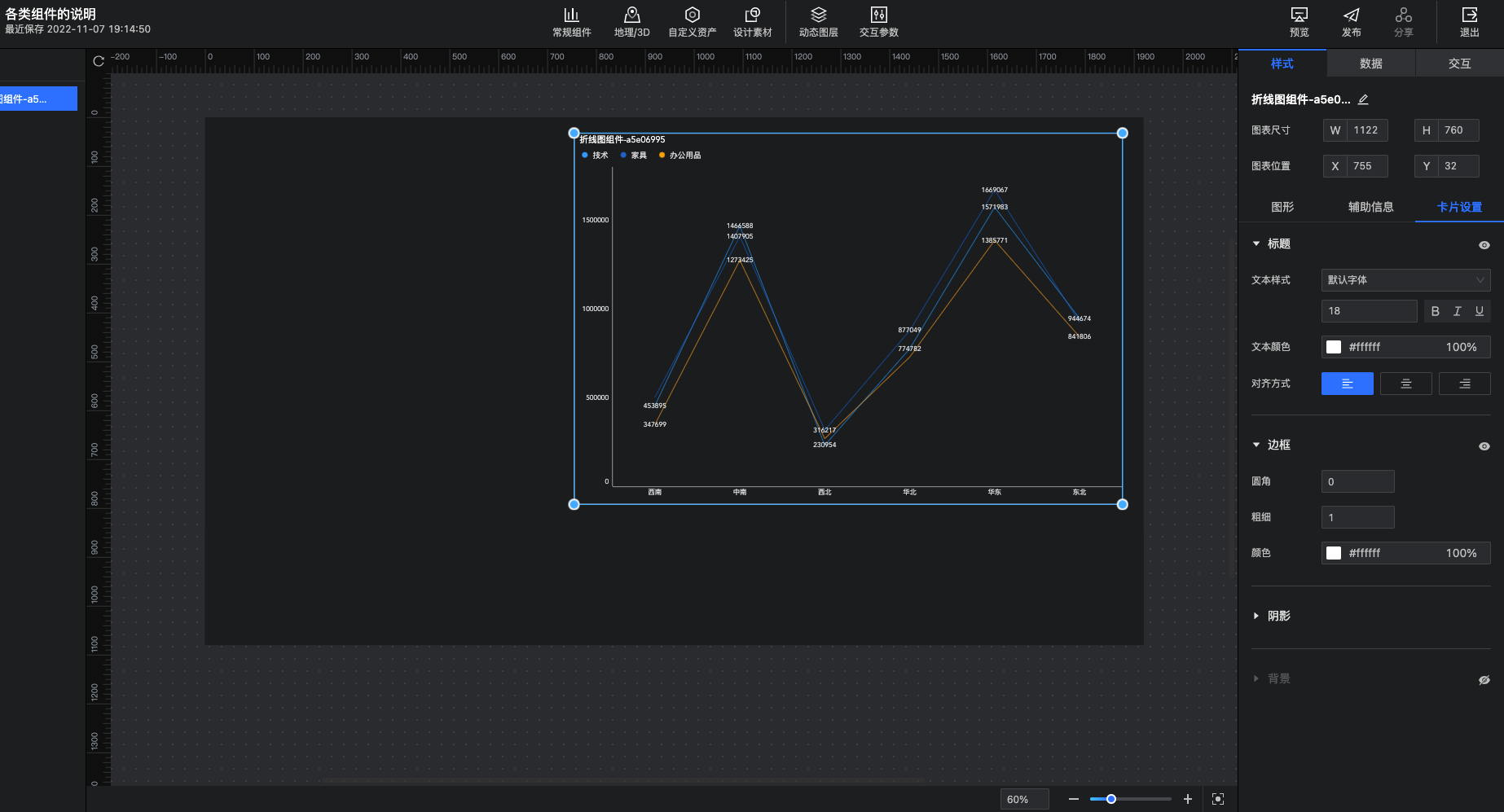Switch to the 数据 tab

(x=1371, y=64)
